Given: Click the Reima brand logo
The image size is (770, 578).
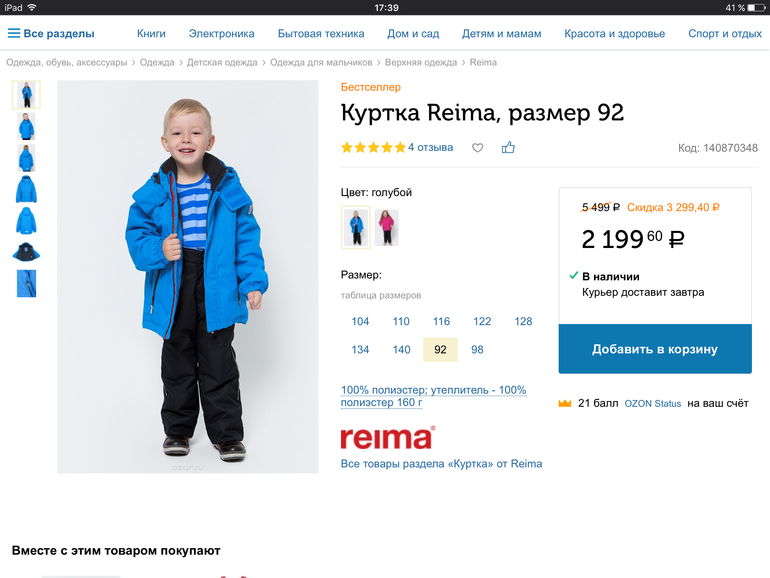Looking at the screenshot, I should (x=388, y=438).
